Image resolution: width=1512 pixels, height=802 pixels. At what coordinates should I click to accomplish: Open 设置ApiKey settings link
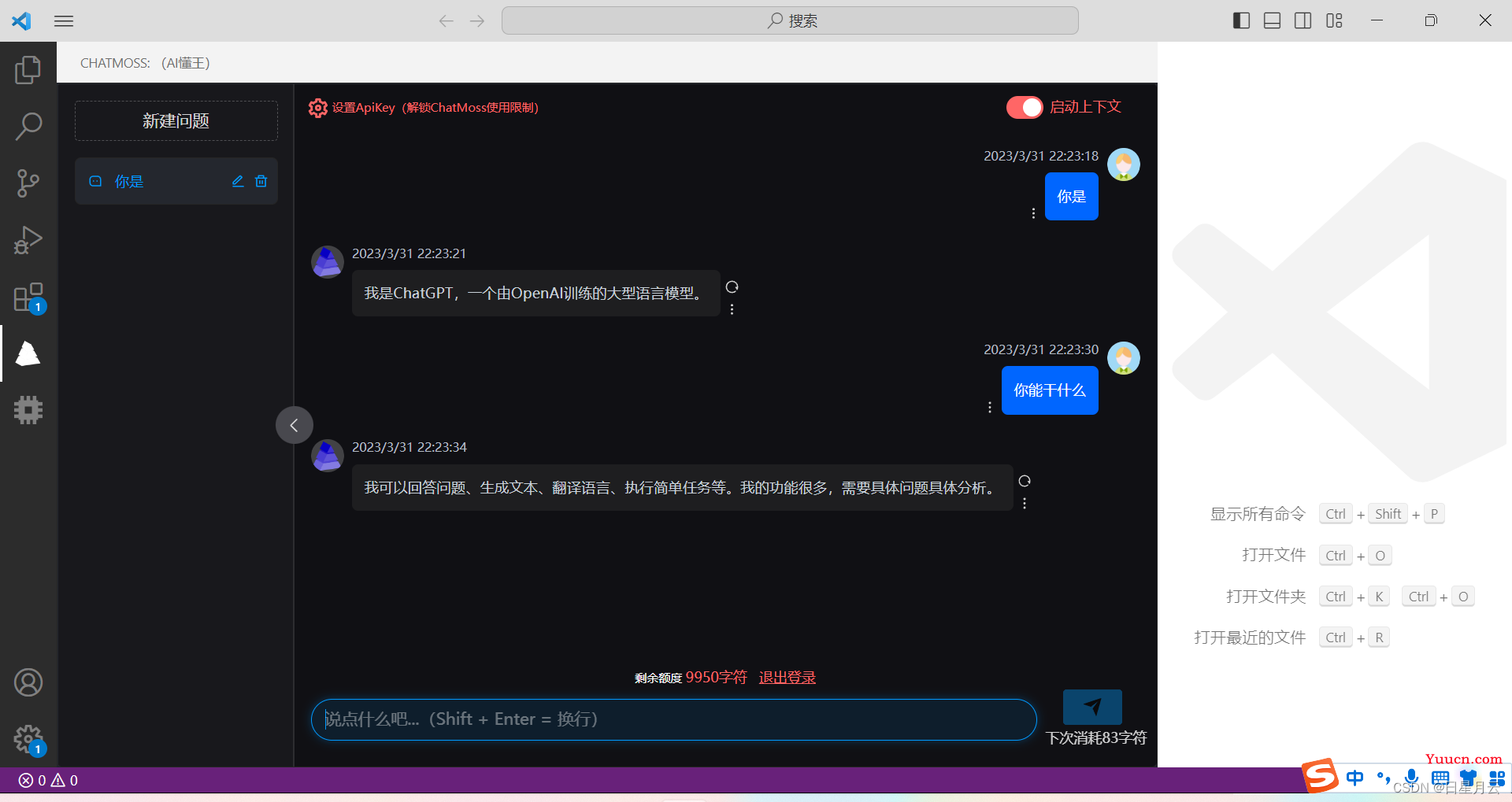[x=435, y=108]
